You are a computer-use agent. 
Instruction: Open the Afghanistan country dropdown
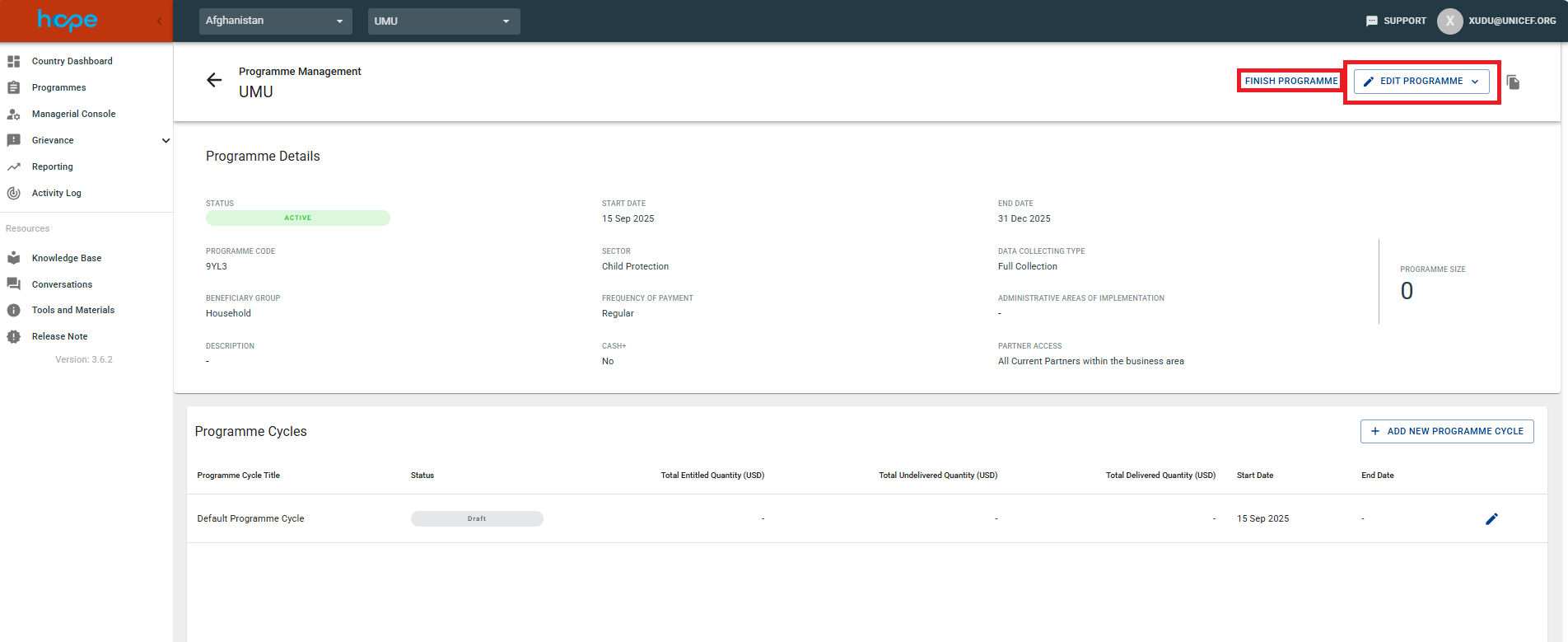click(x=275, y=21)
